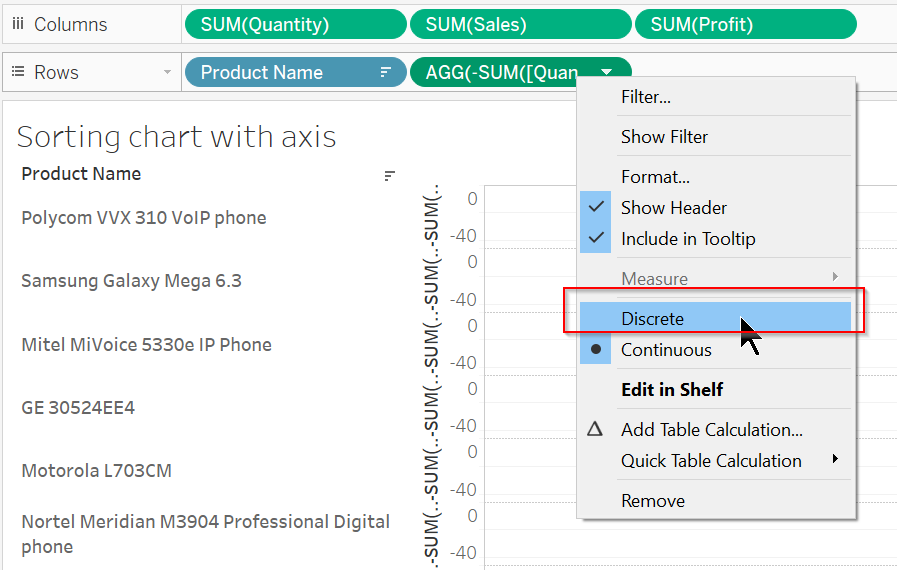Click the Rows shelf label
The height and width of the screenshot is (570, 897).
coord(56,73)
